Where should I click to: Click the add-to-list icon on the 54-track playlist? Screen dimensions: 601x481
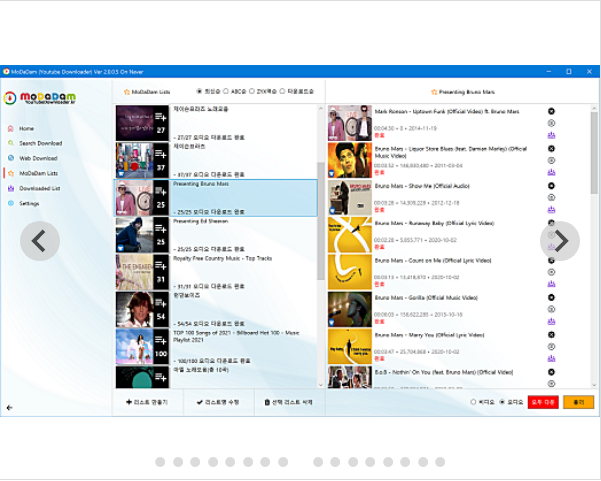point(161,303)
